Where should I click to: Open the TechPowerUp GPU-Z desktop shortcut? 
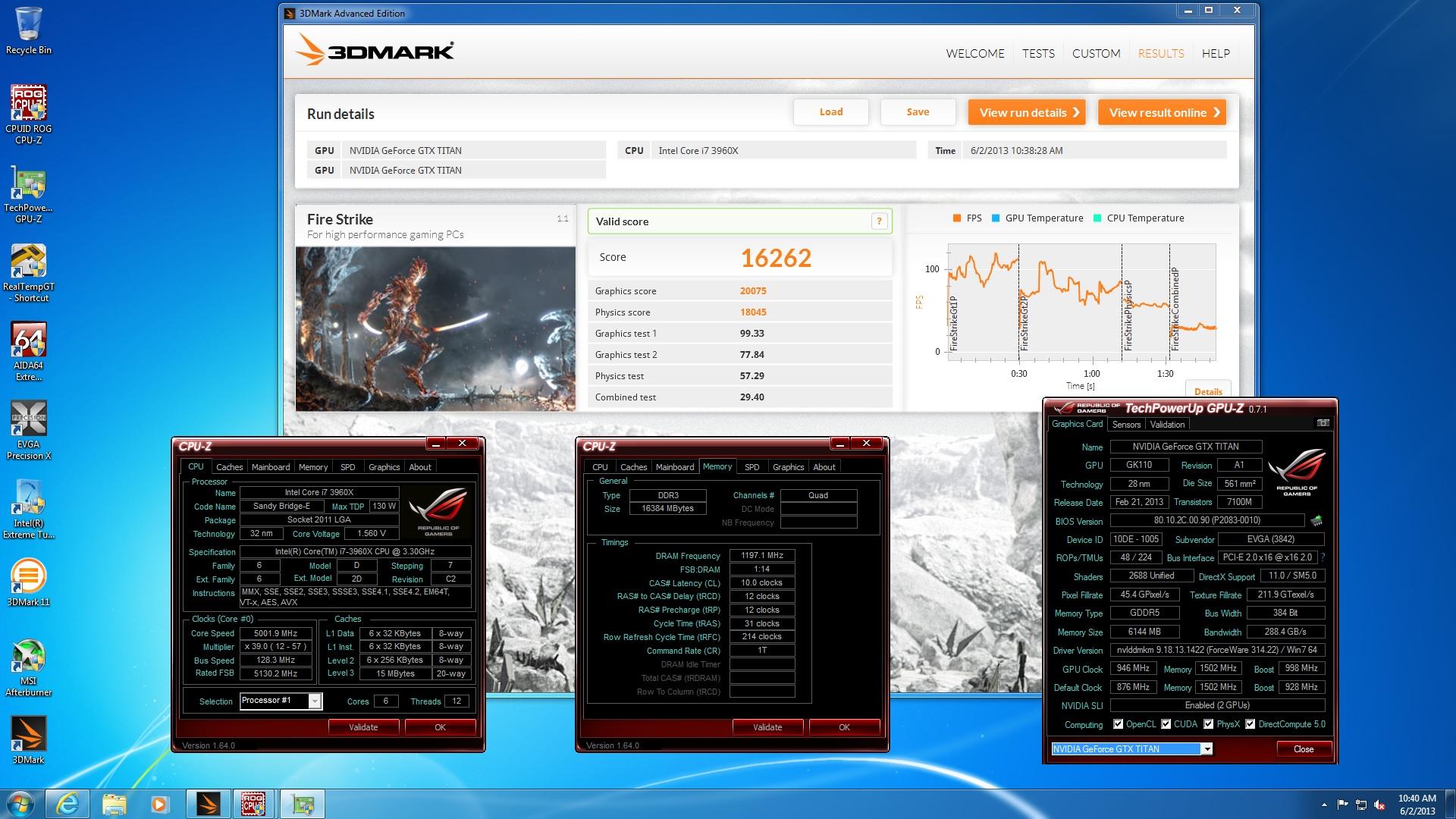(29, 193)
